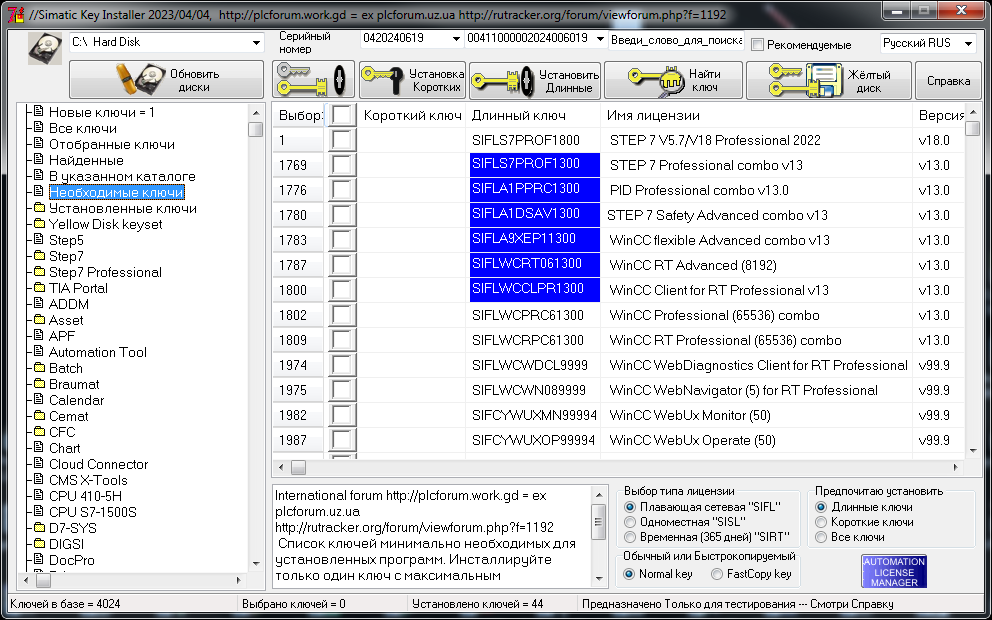This screenshot has height=620, width=992.
Task: Click the tree panel vertical scrollbar thumb
Action: tap(256, 129)
